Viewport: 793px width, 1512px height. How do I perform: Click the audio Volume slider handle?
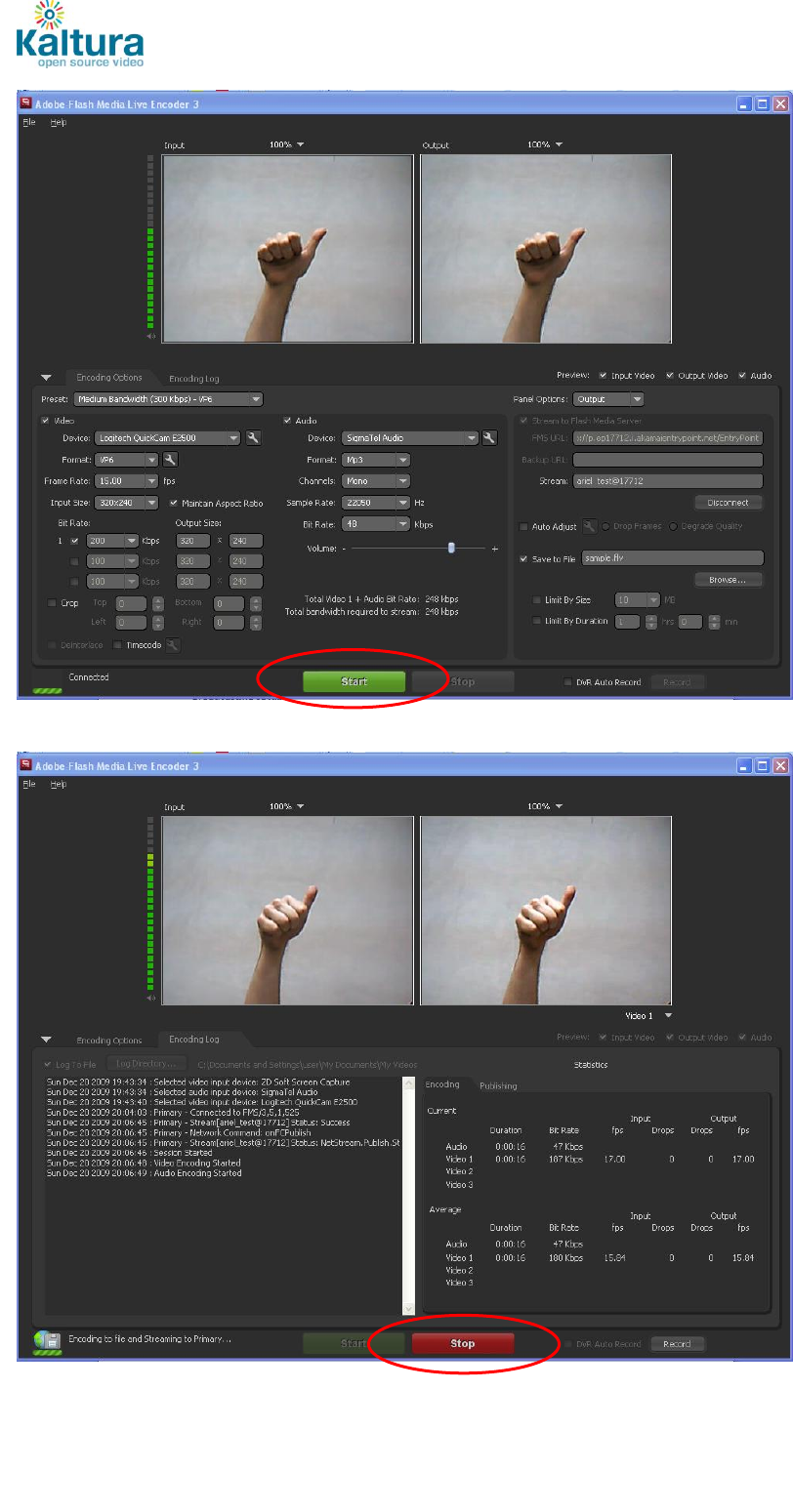coord(451,549)
